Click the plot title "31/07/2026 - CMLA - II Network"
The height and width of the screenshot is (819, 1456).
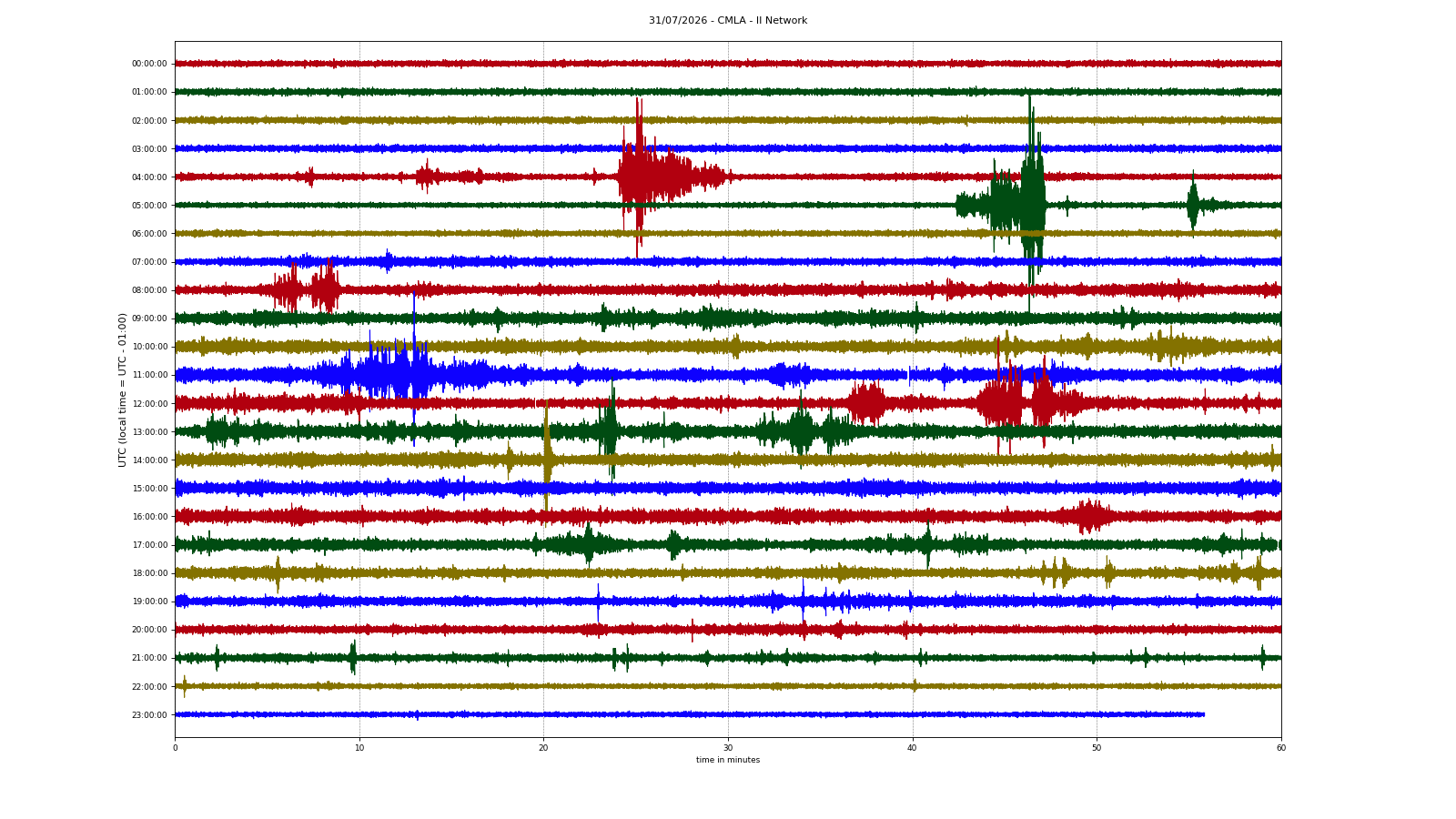pos(728,20)
